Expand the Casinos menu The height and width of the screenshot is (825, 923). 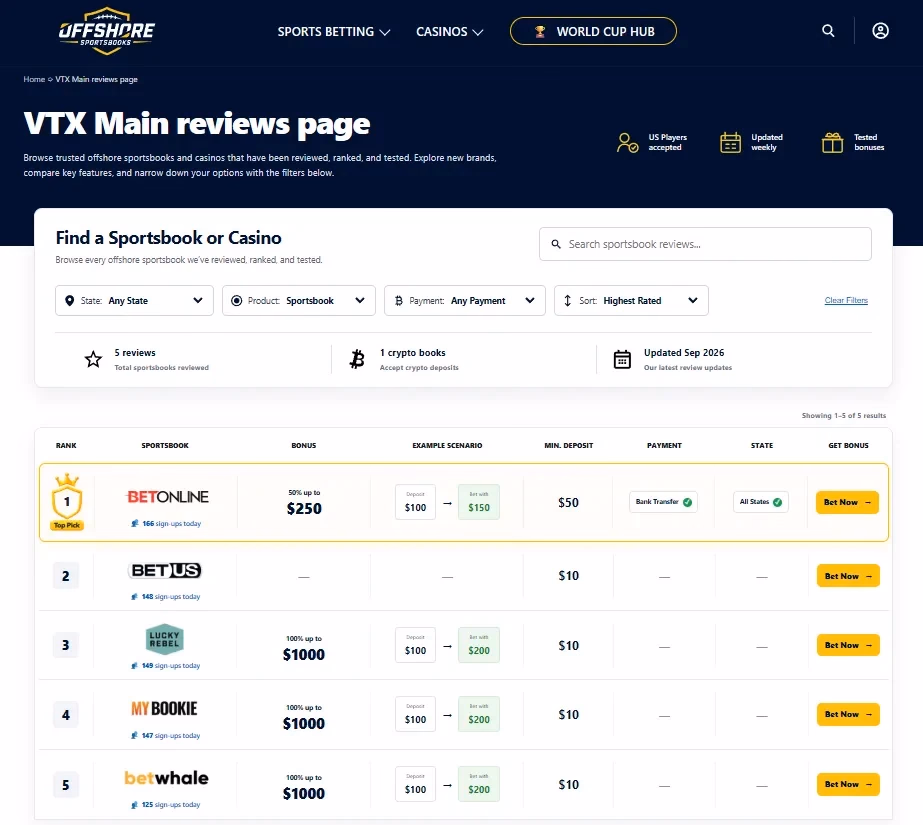(450, 32)
